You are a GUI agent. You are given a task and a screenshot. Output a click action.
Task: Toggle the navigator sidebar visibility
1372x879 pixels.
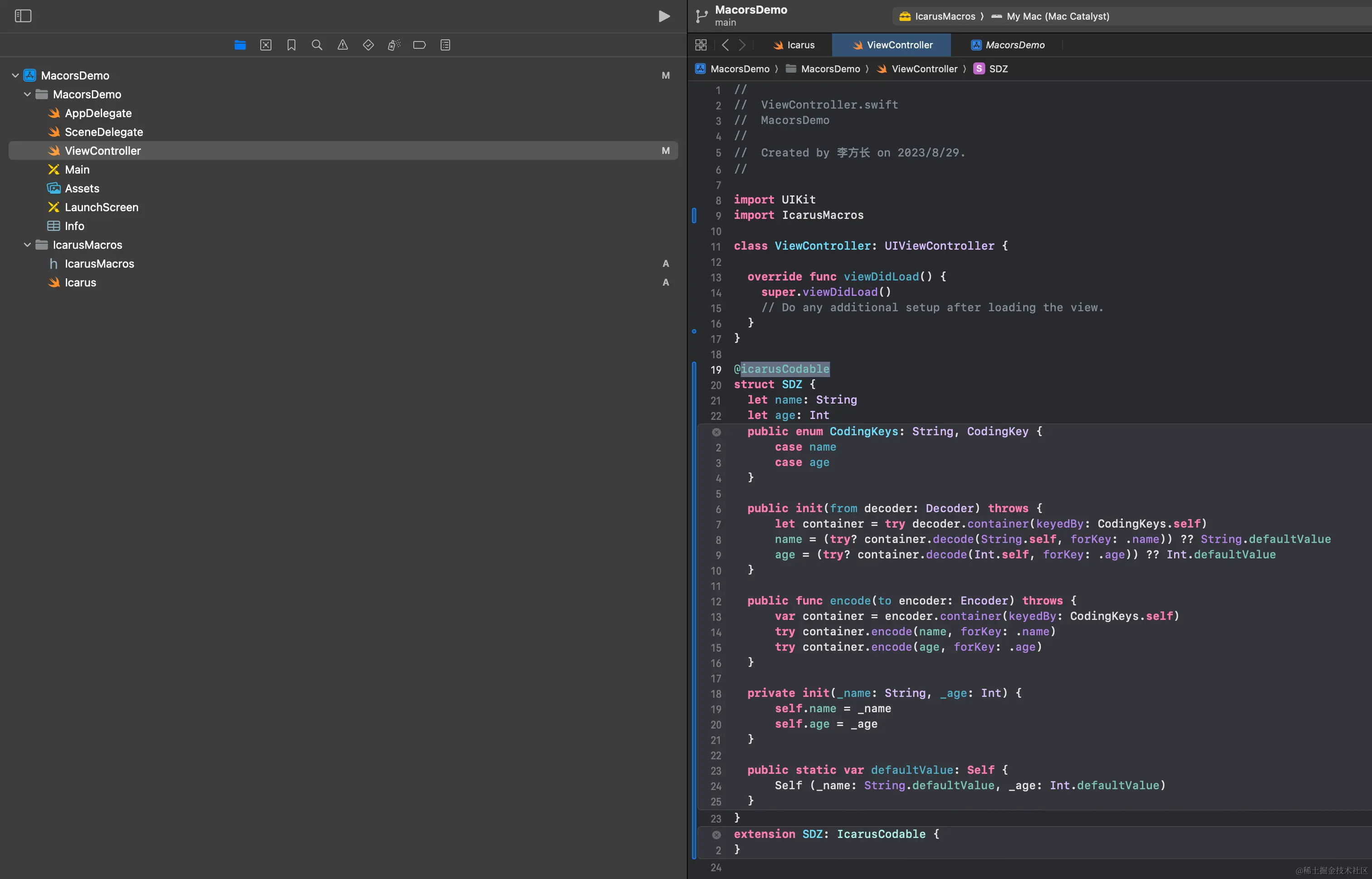click(x=23, y=15)
